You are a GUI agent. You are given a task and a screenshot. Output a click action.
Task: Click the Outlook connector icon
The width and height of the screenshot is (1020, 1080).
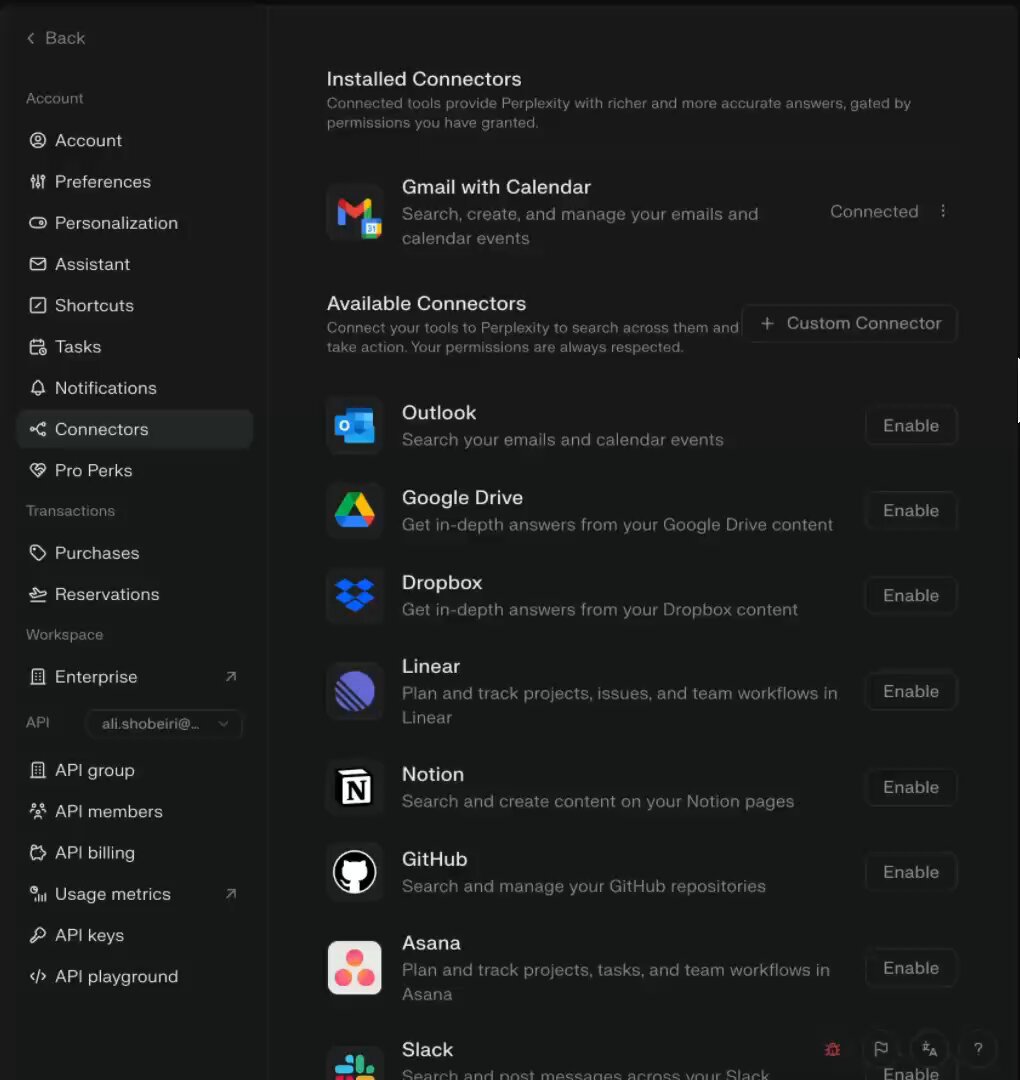(355, 426)
